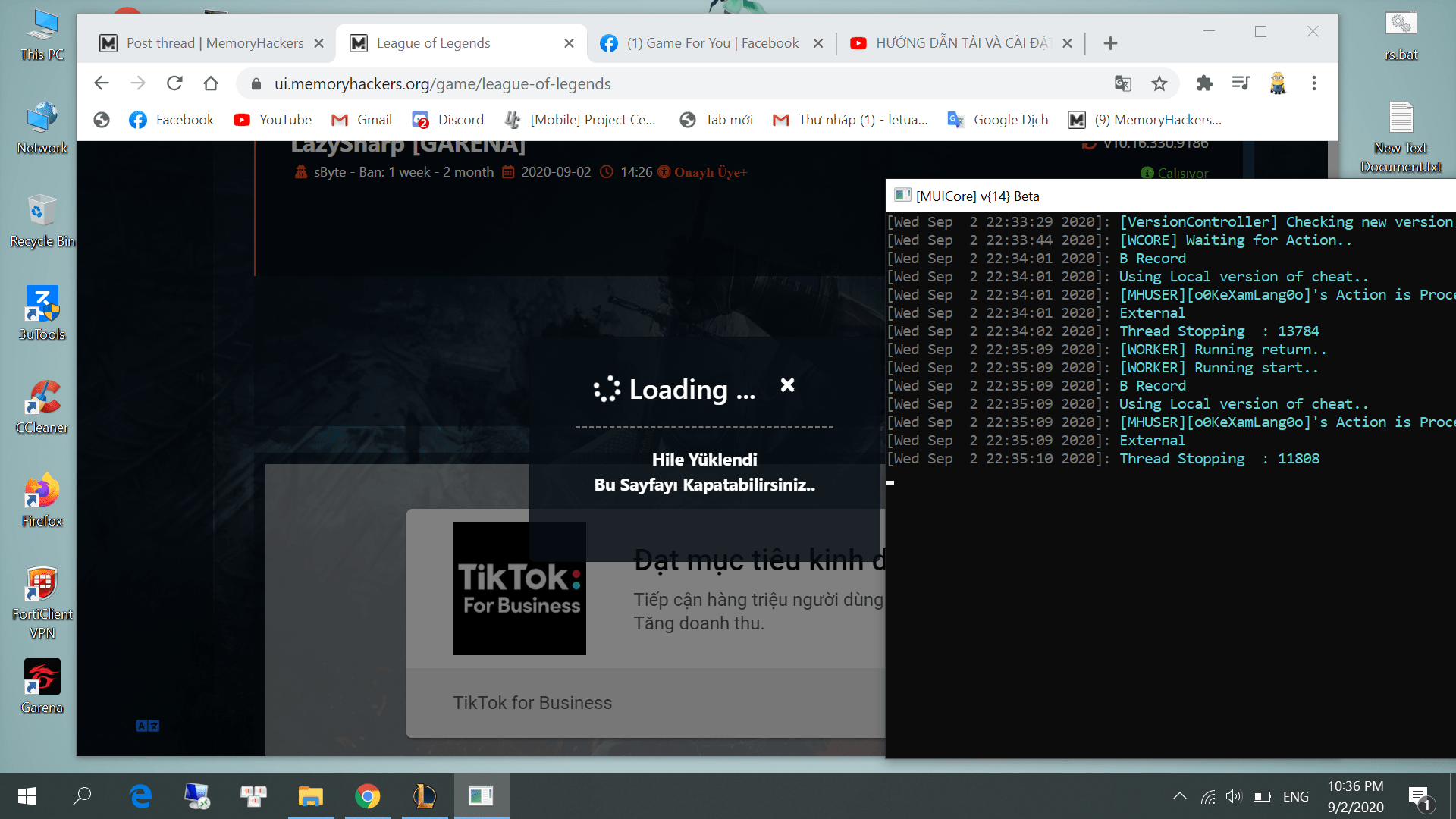Open Microsoft Edge from taskbar
Screen dimensions: 1456x819
pos(140,796)
